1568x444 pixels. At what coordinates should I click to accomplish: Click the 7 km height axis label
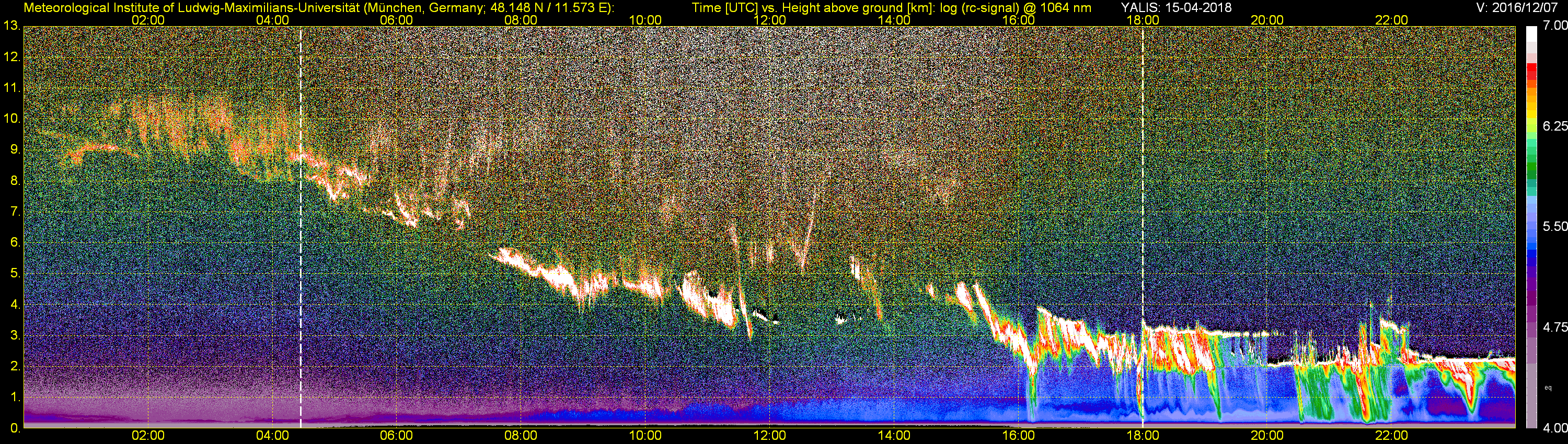15,212
